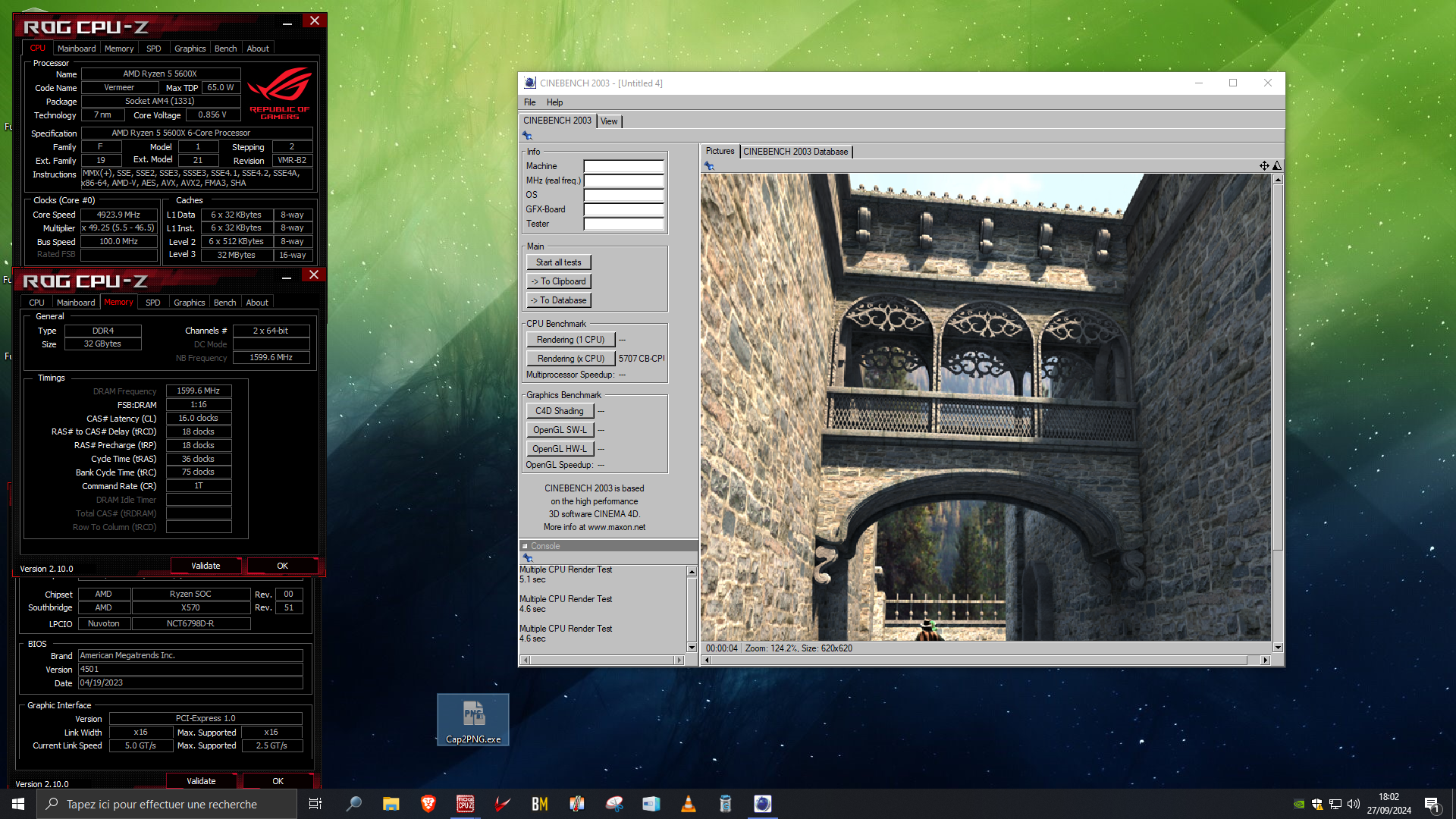Launch Brave browser from the taskbar
1456x819 pixels.
coord(428,804)
